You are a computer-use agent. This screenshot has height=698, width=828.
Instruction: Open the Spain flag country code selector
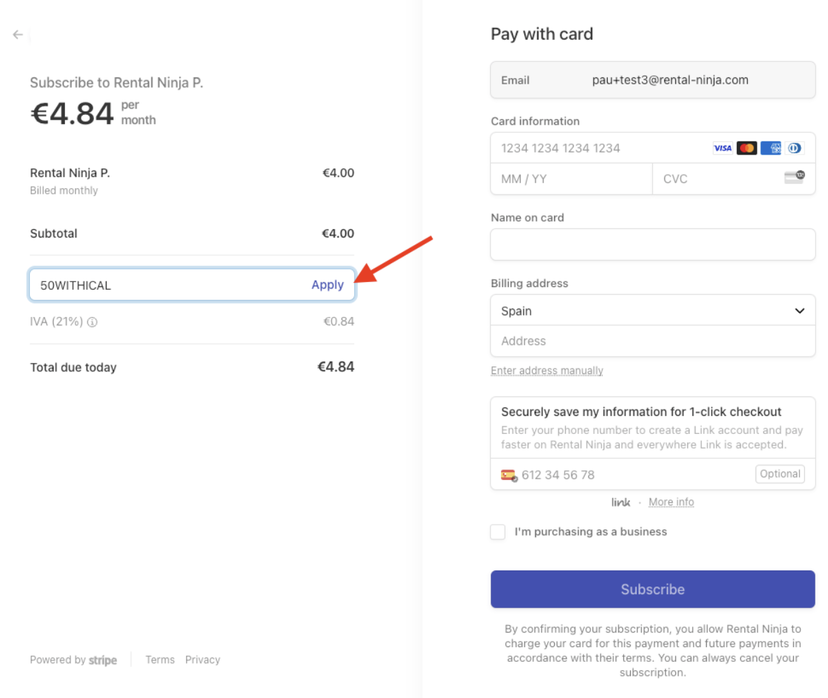pos(509,475)
